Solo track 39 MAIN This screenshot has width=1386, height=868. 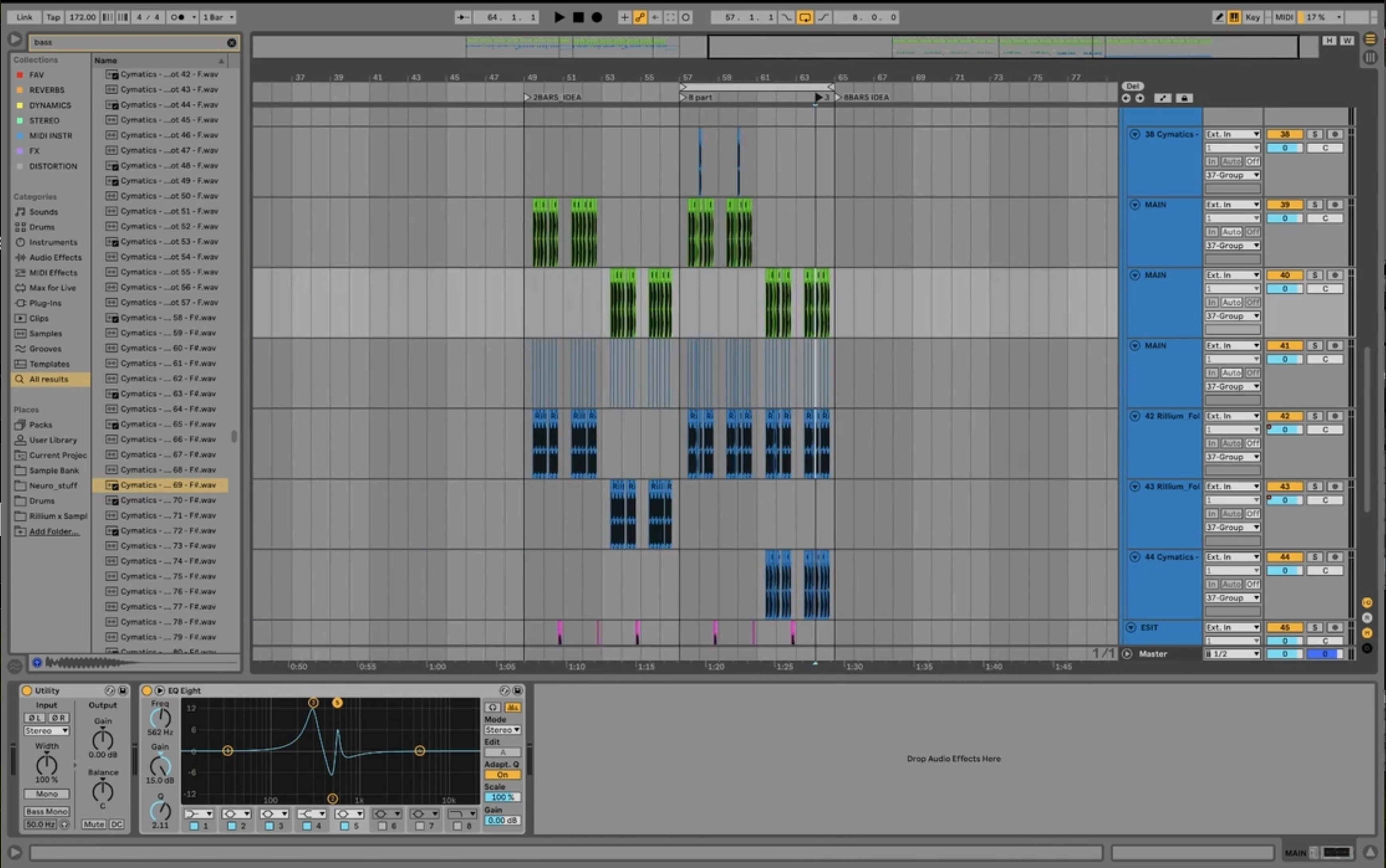(1315, 205)
